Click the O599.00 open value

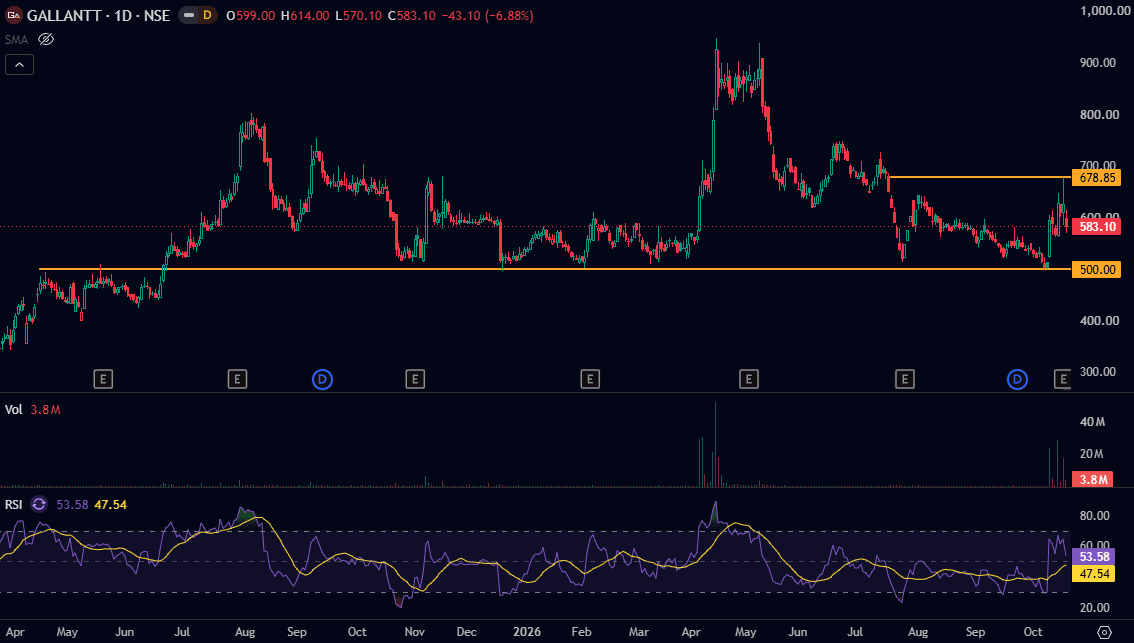tap(250, 15)
